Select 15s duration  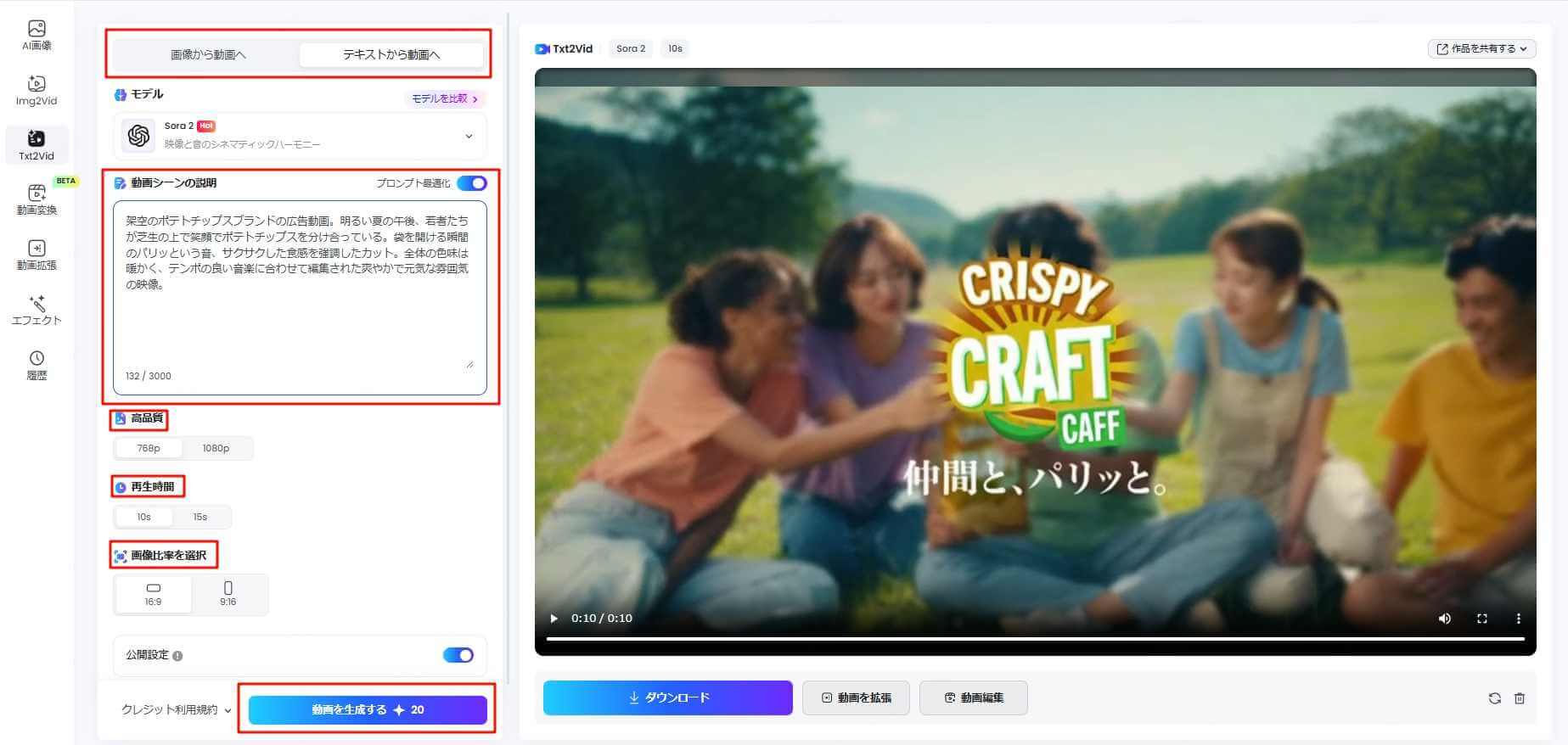tap(200, 517)
